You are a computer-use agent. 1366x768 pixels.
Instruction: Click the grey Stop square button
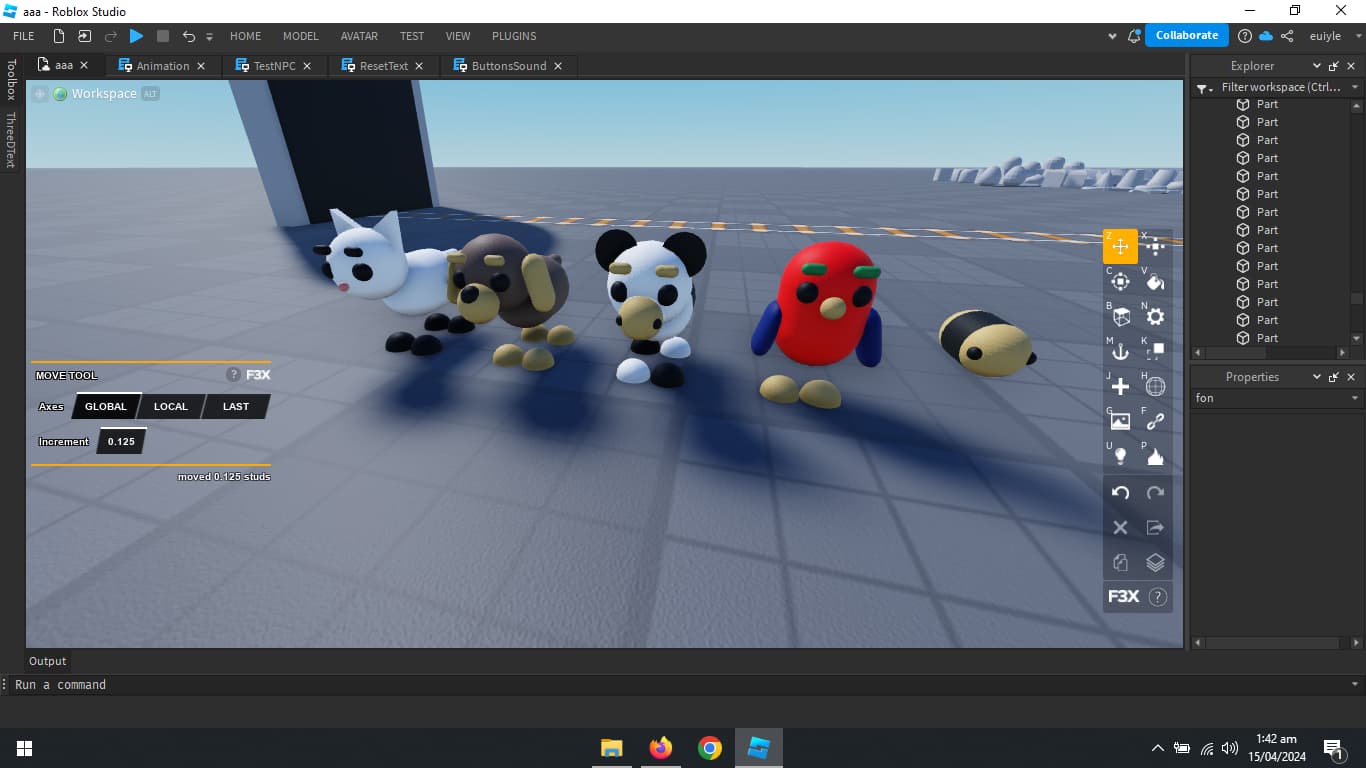click(x=163, y=36)
